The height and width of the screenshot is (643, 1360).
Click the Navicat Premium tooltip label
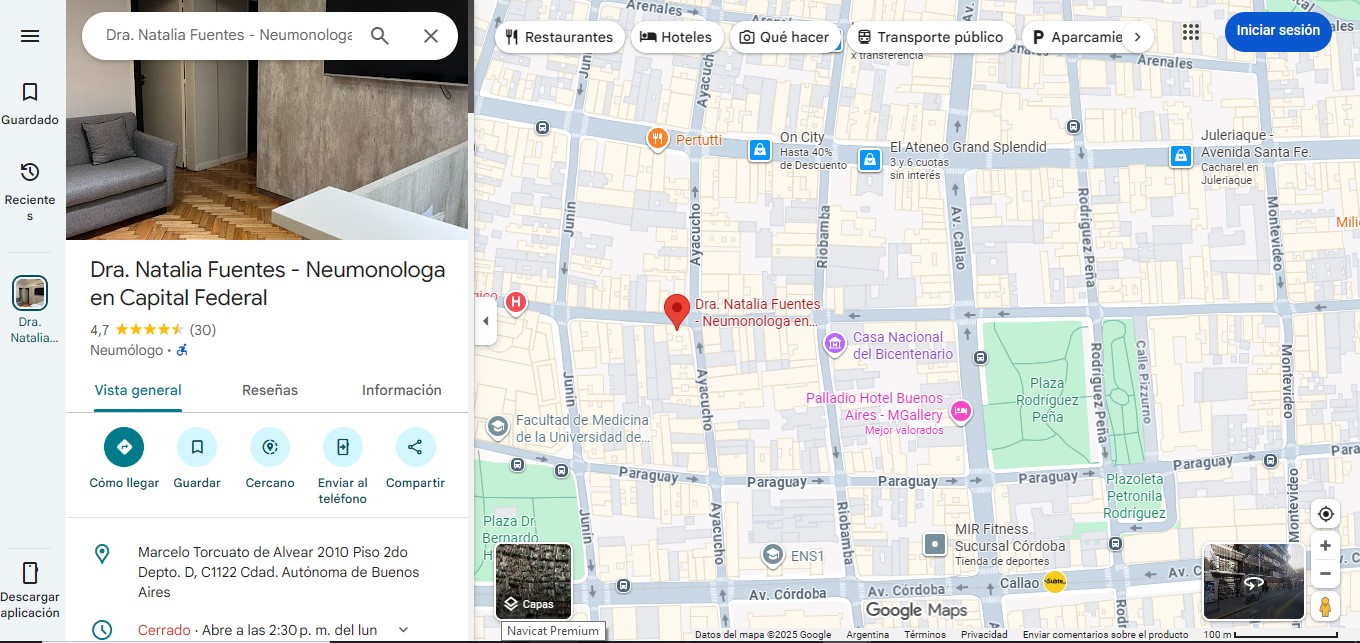coord(553,631)
